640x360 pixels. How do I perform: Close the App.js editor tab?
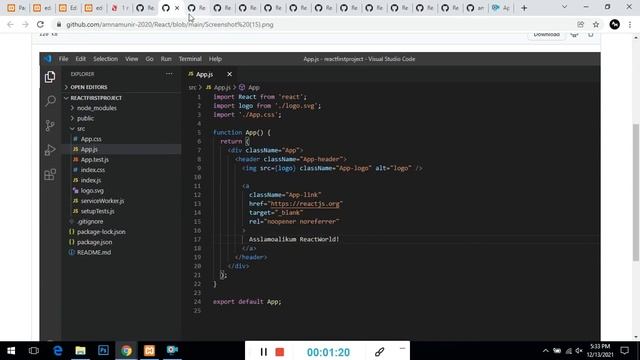click(229, 74)
